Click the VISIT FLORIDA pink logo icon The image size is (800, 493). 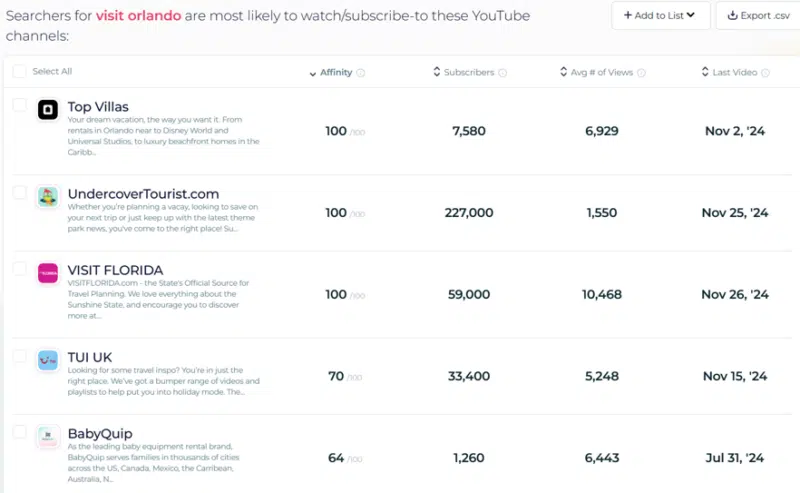(48, 273)
